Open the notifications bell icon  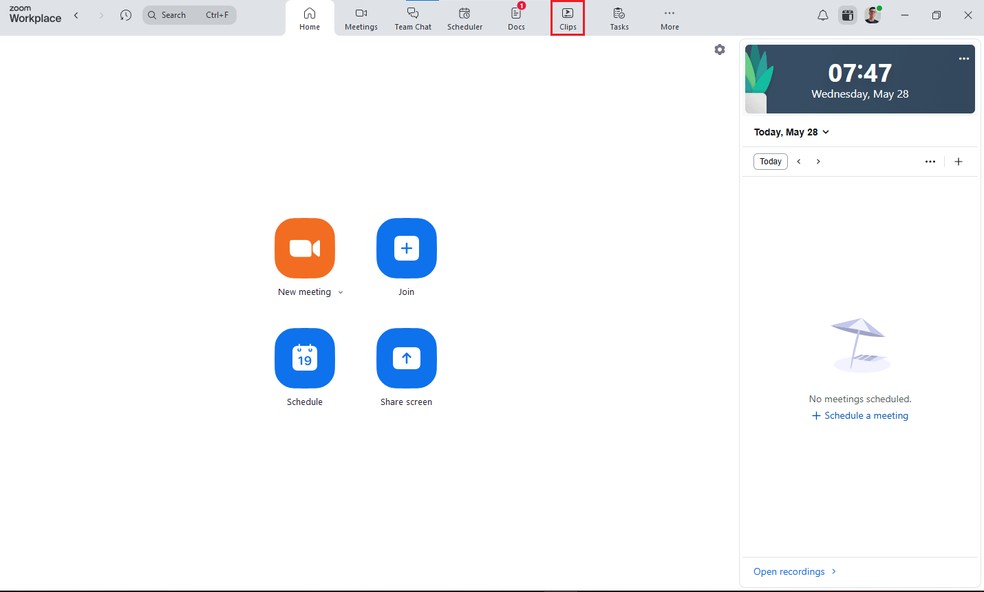822,16
